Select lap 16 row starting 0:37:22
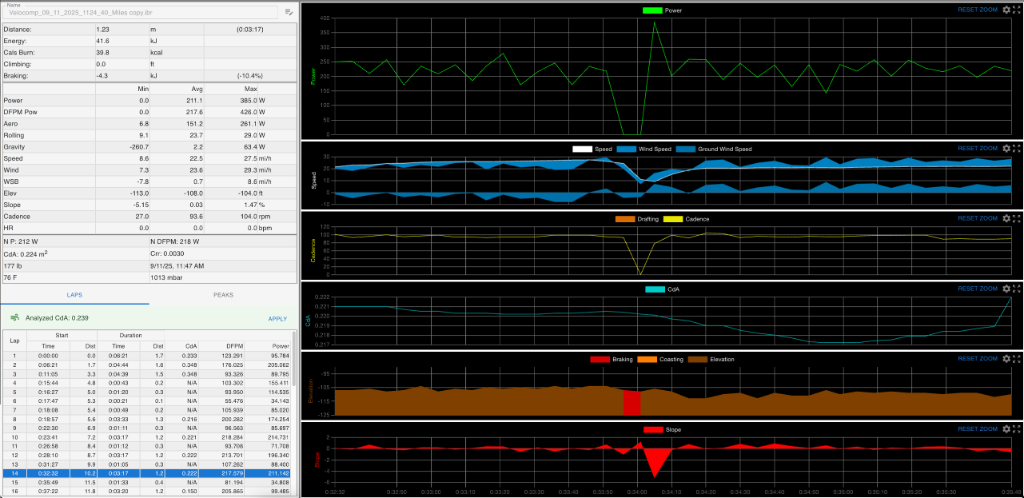Screen dimensions: 1024x498 click(x=149, y=490)
